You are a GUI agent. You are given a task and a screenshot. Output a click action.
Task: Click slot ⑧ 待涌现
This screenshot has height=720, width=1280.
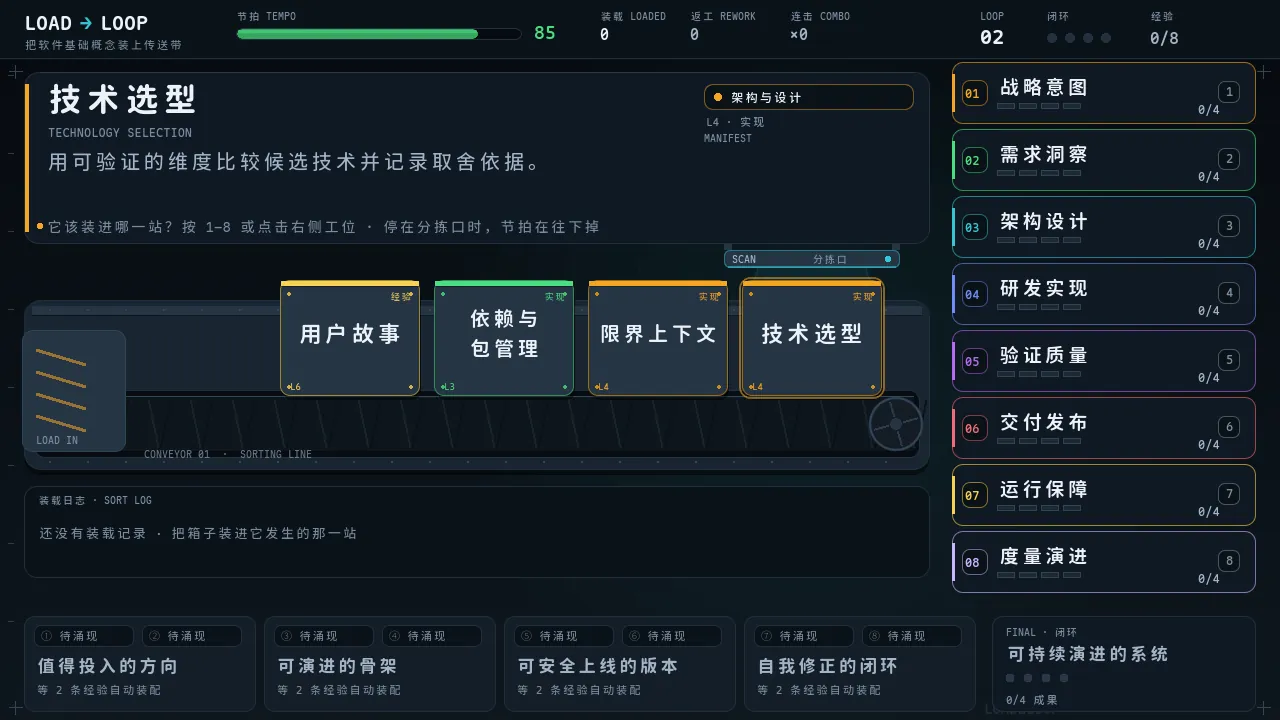pyautogui.click(x=912, y=636)
